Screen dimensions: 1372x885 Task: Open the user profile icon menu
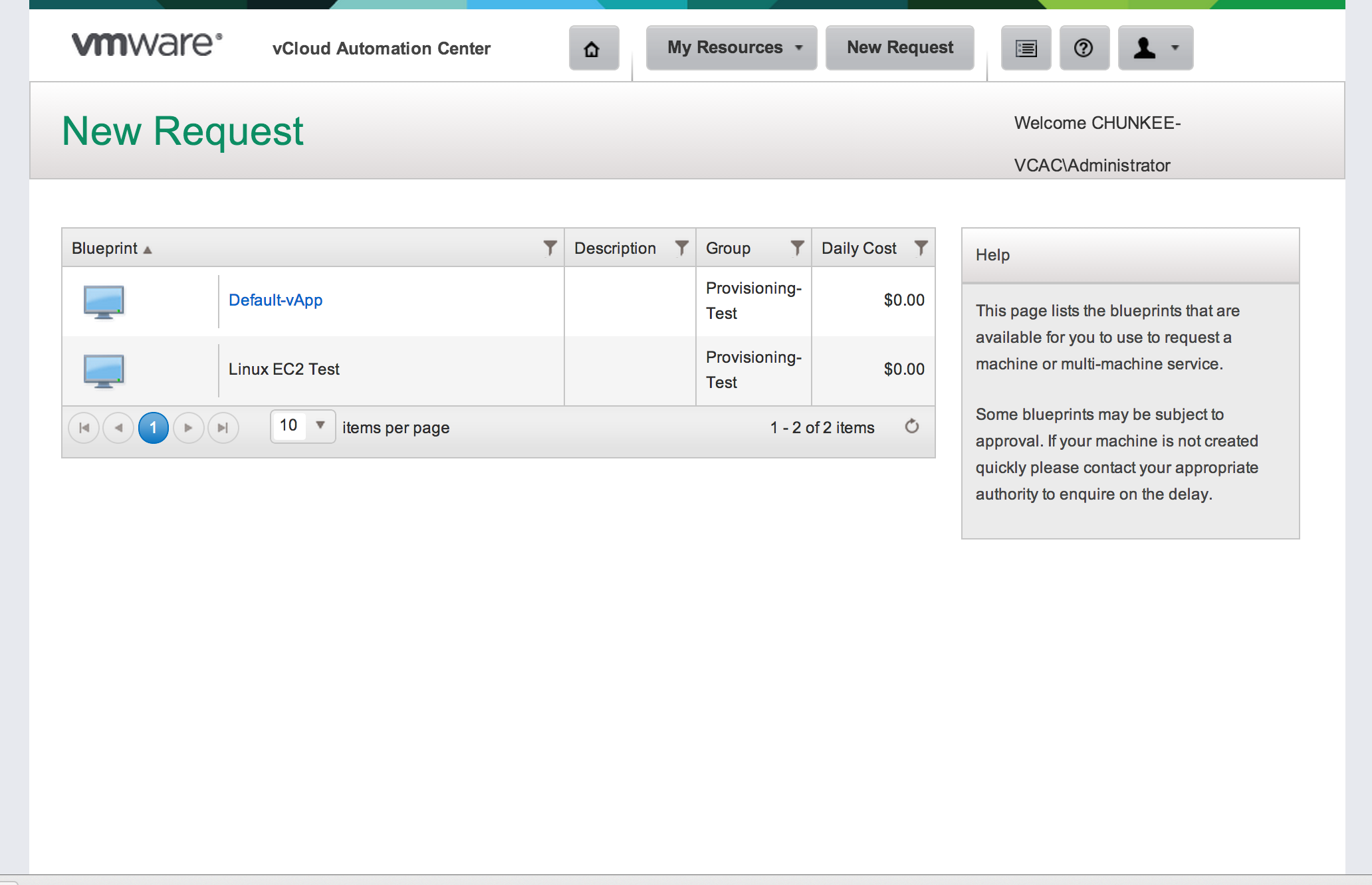pos(1155,49)
